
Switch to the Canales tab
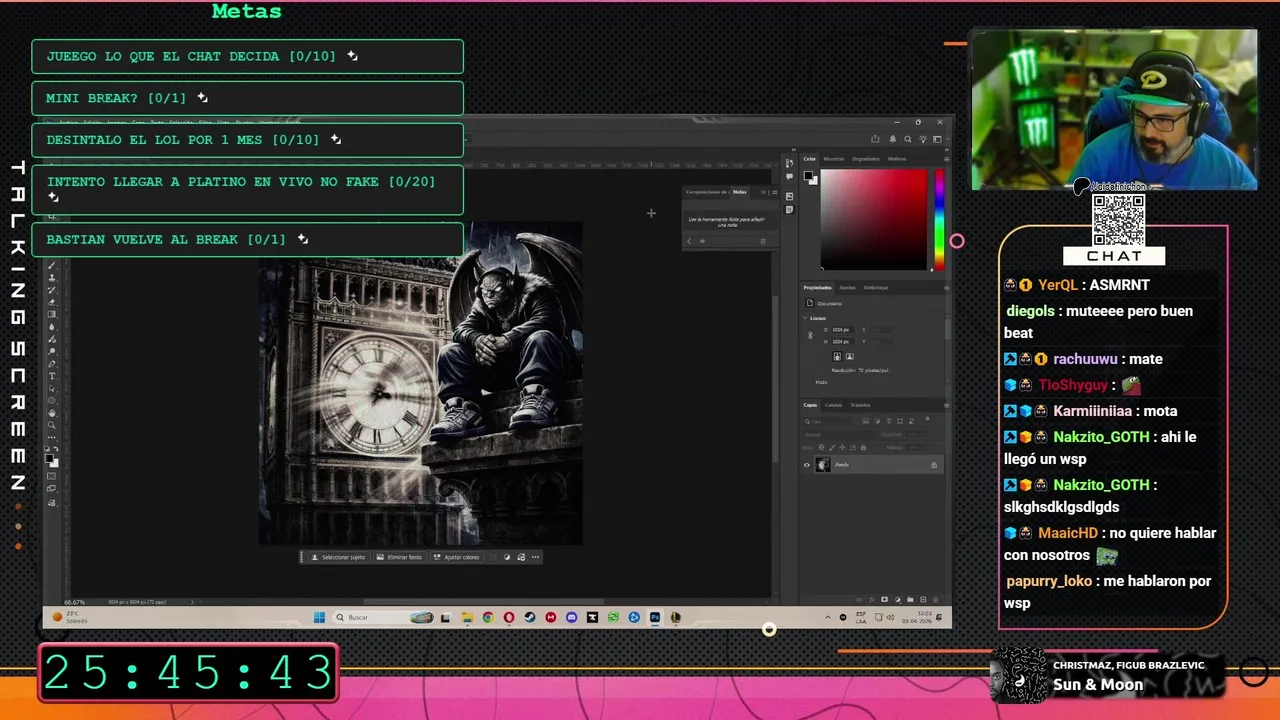click(833, 405)
